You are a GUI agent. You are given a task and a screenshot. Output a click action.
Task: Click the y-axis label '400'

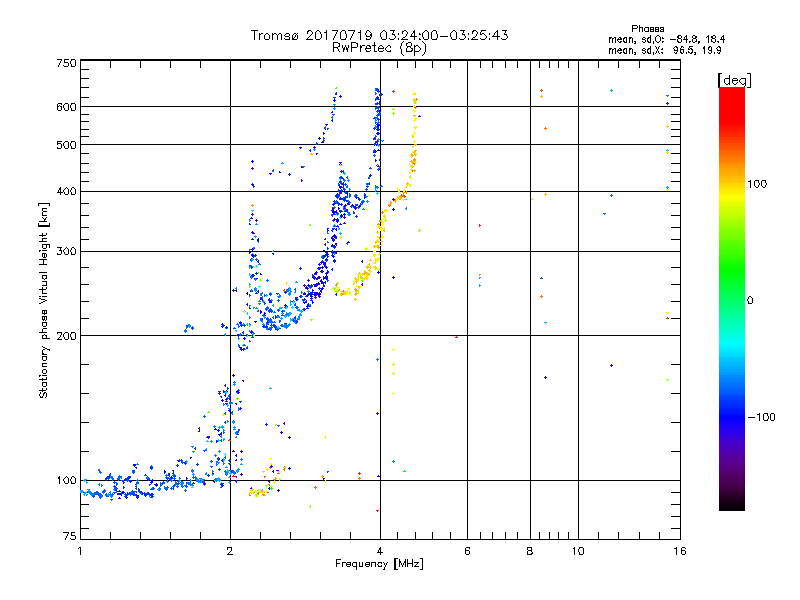66,192
